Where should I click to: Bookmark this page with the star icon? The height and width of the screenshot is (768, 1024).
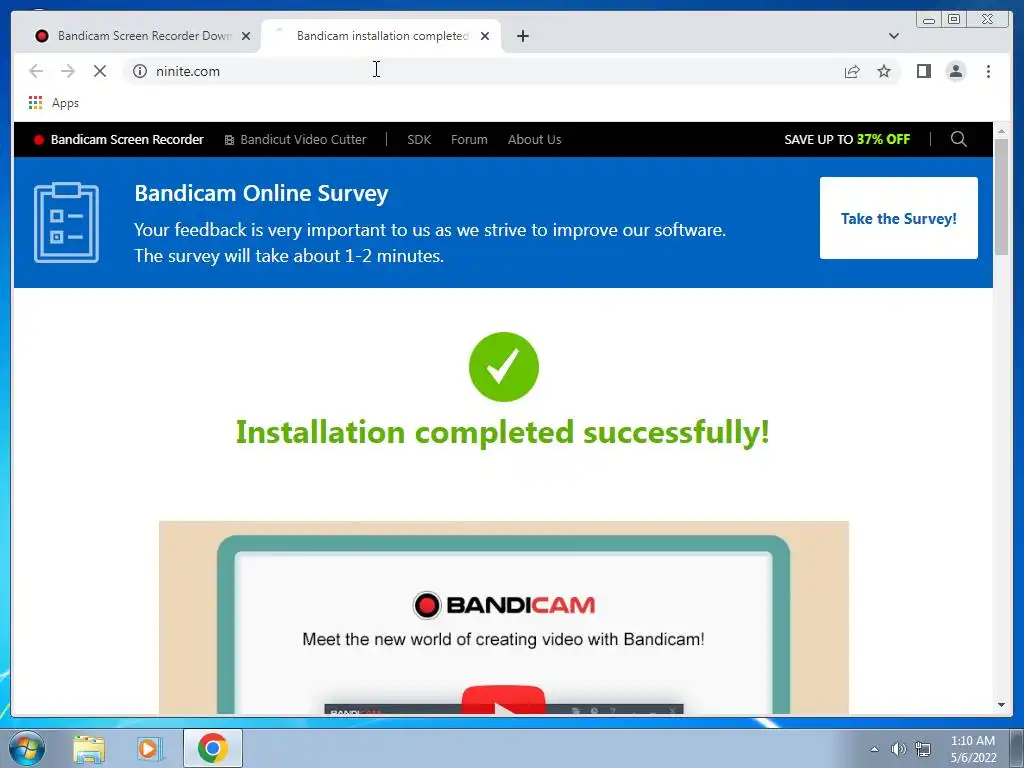click(884, 71)
